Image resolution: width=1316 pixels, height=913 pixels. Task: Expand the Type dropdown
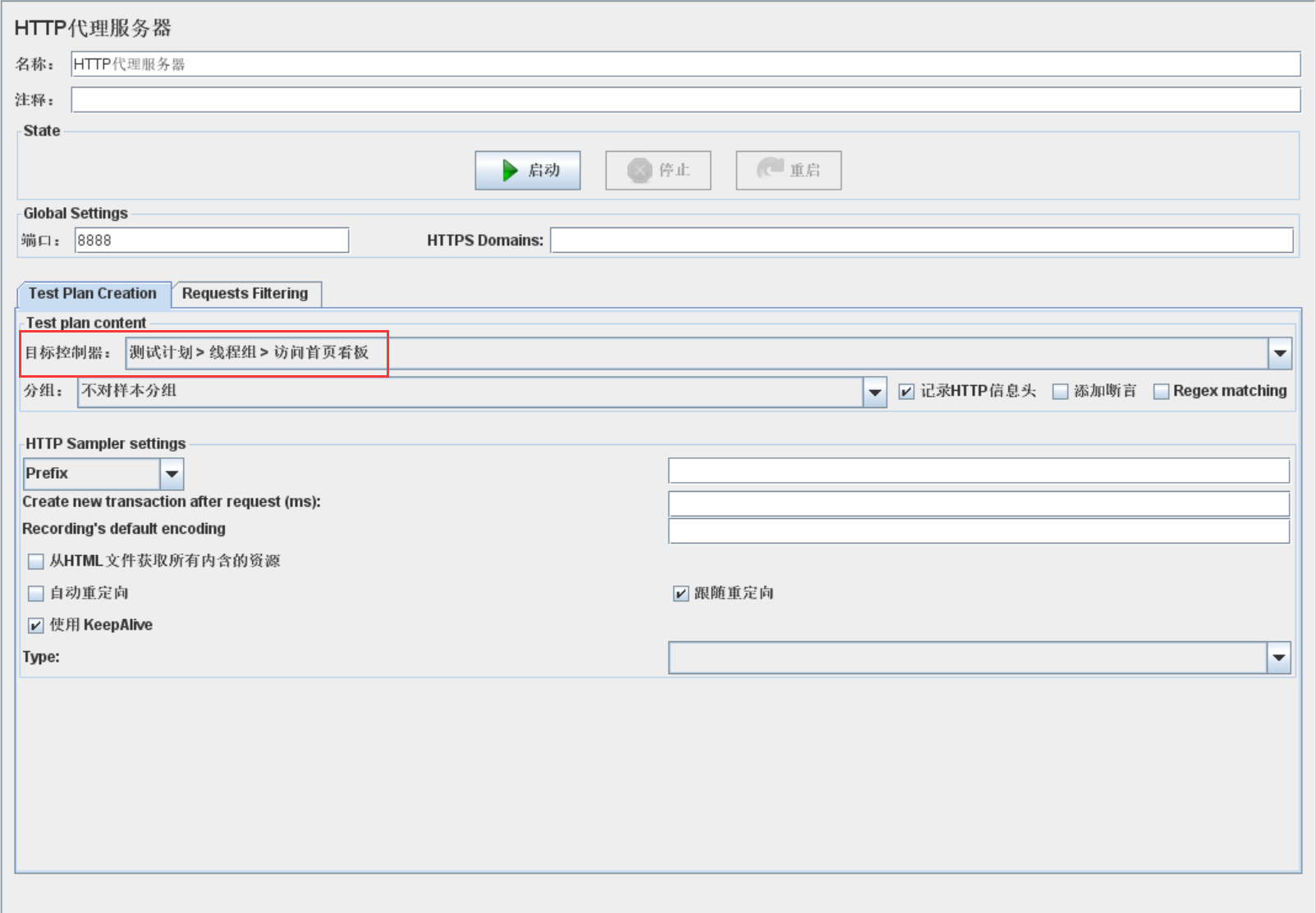1279,658
